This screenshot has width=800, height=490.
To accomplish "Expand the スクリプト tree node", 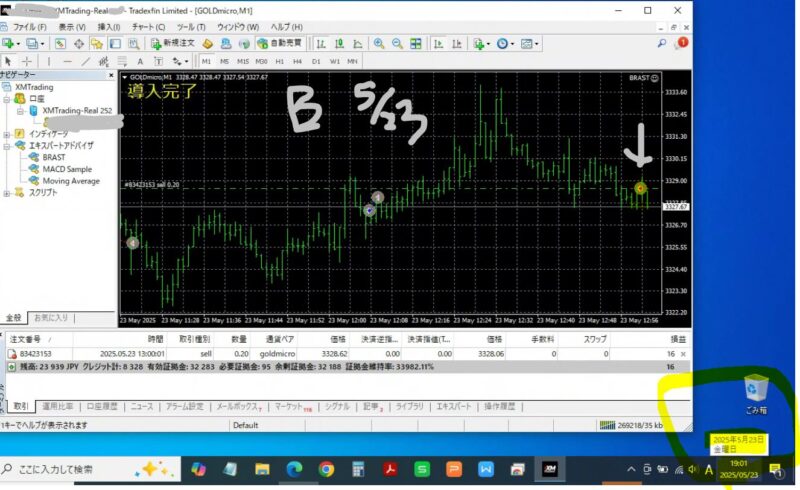I will click(x=6, y=193).
